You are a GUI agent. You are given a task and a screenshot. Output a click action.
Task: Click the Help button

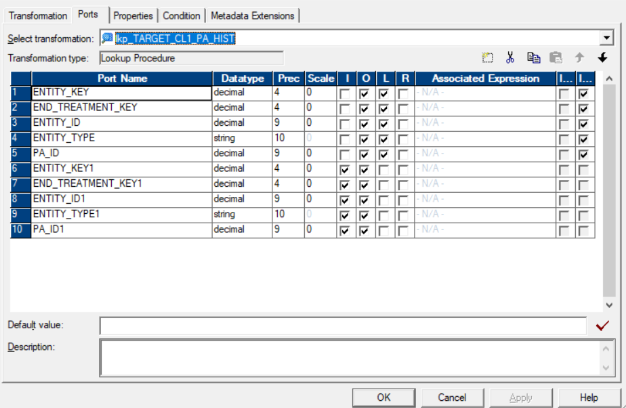(589, 398)
